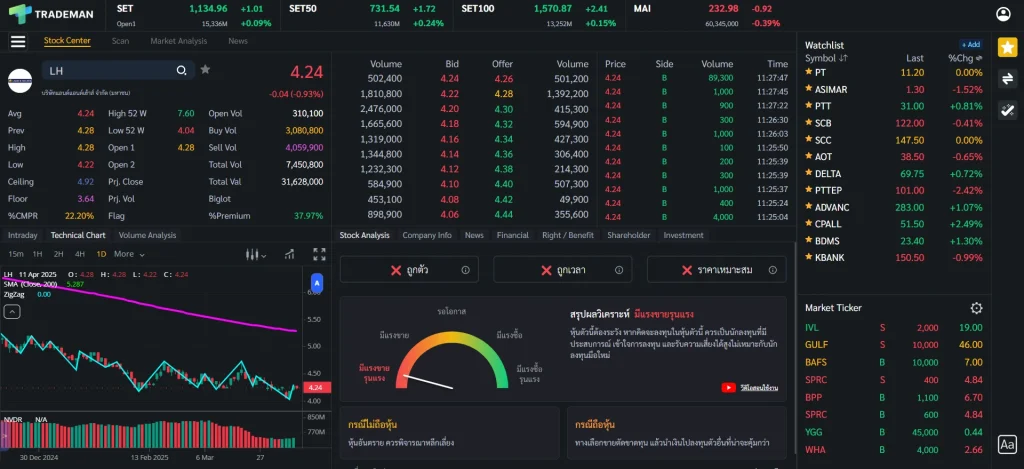Switch to the Volume Analysis tab
Viewport: 1024px width, 469px height.
tap(147, 235)
